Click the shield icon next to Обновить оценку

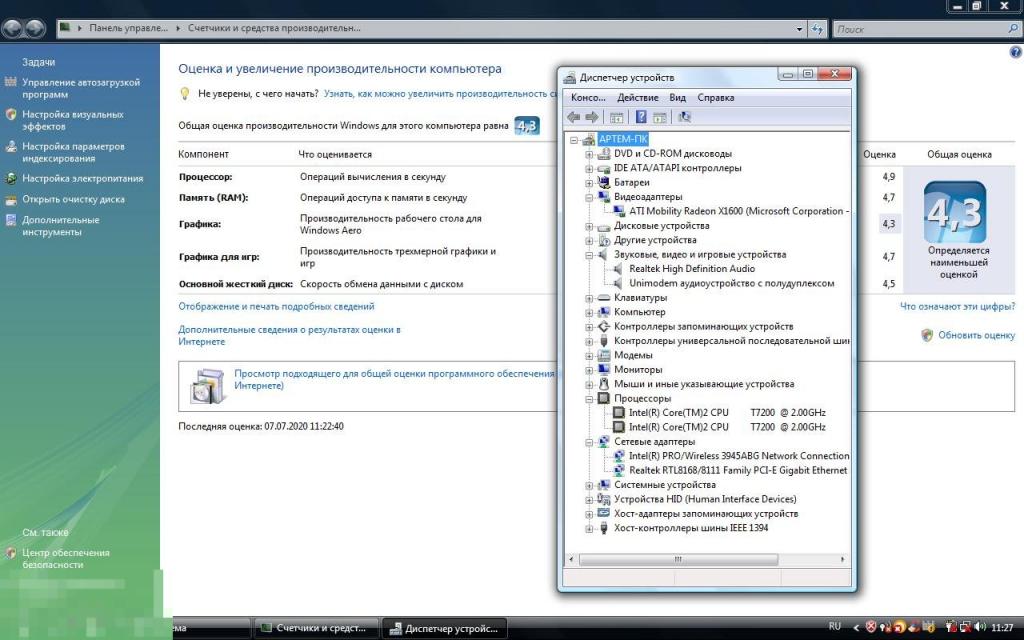click(927, 335)
